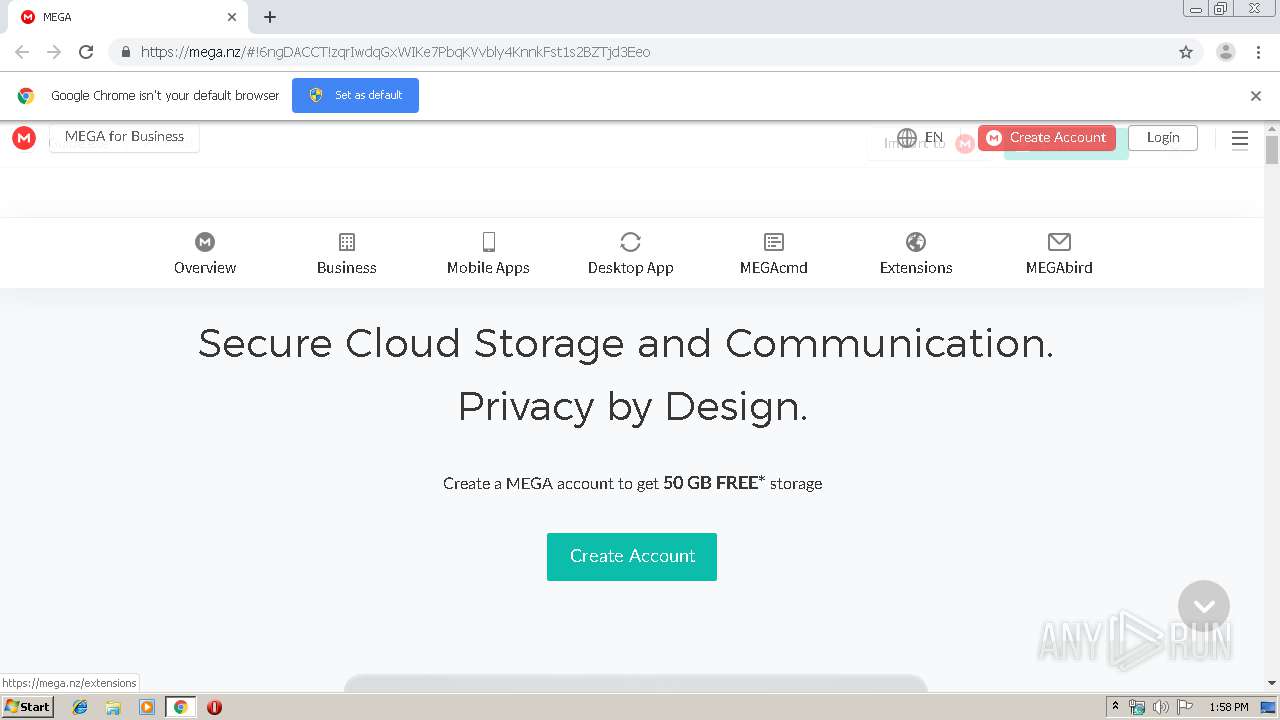This screenshot has width=1280, height=720.
Task: Open the Business section icon
Action: click(347, 242)
